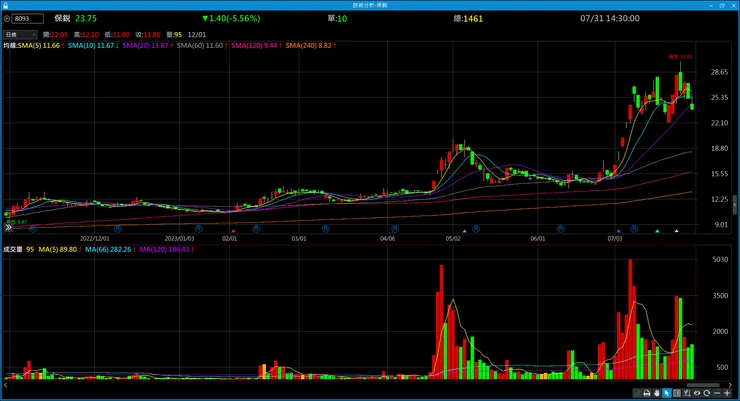Click the cyan triangle marker on time axis
740x401 pixels.
(x=657, y=231)
